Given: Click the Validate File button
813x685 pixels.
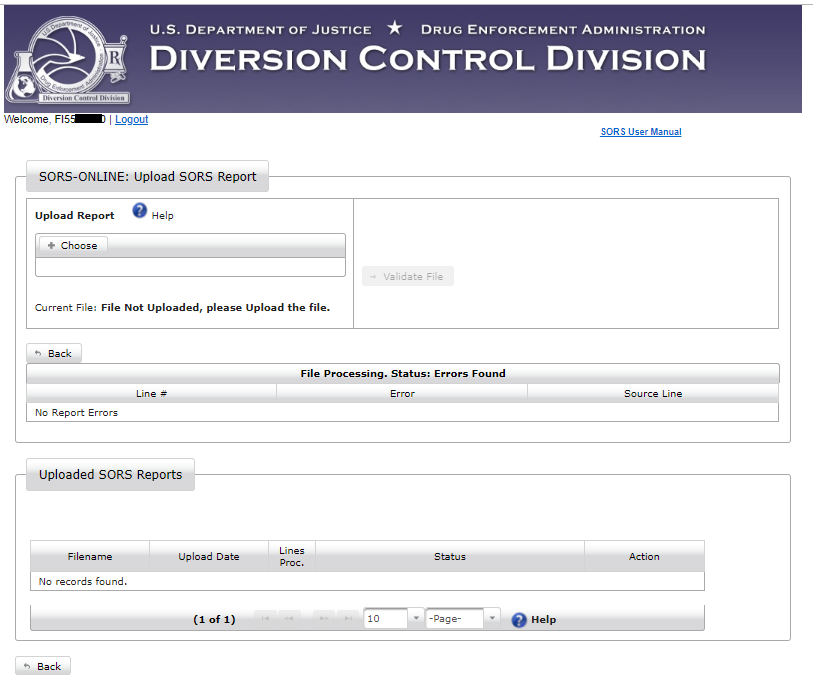Looking at the screenshot, I should (x=408, y=276).
